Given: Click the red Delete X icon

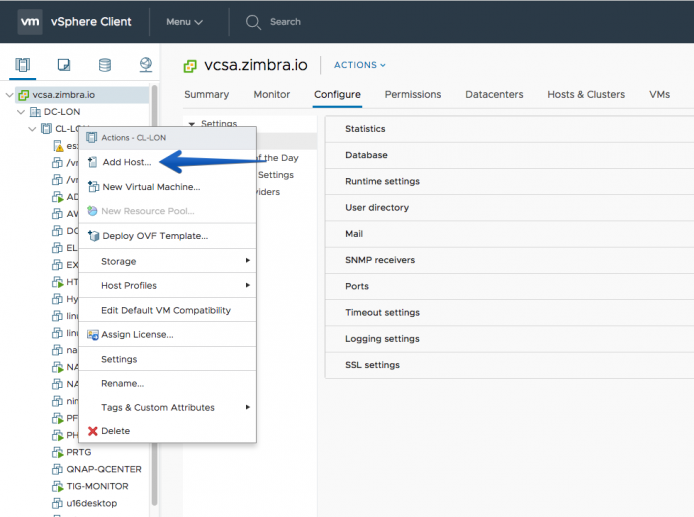Looking at the screenshot, I should point(93,431).
